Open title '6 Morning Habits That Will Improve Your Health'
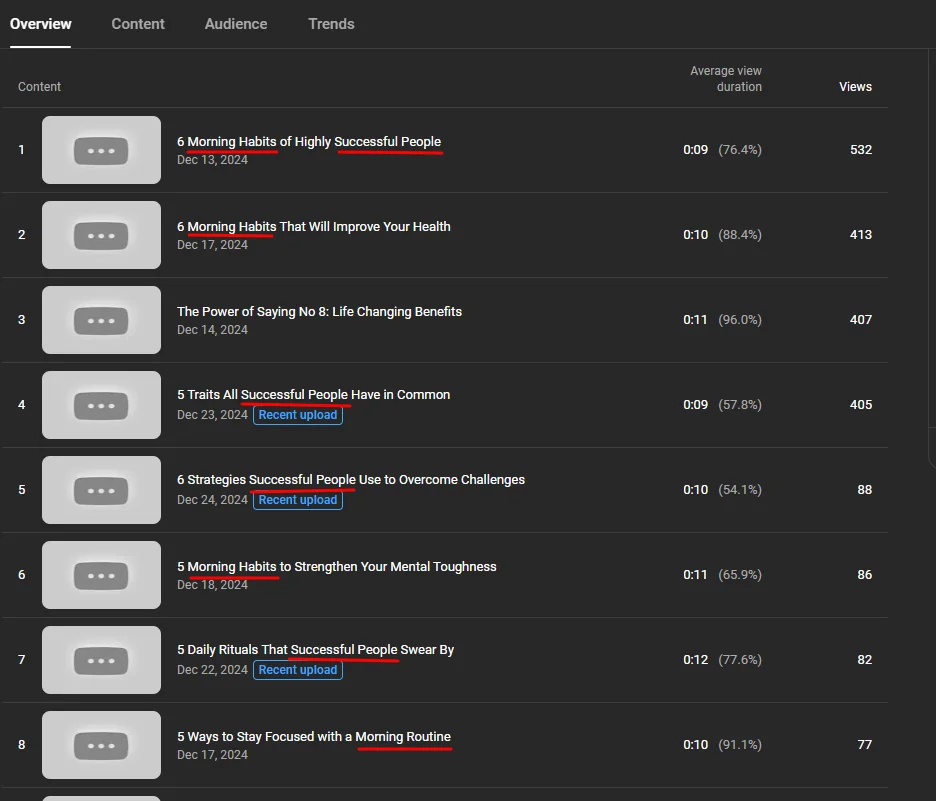This screenshot has width=936, height=801. coord(313,227)
